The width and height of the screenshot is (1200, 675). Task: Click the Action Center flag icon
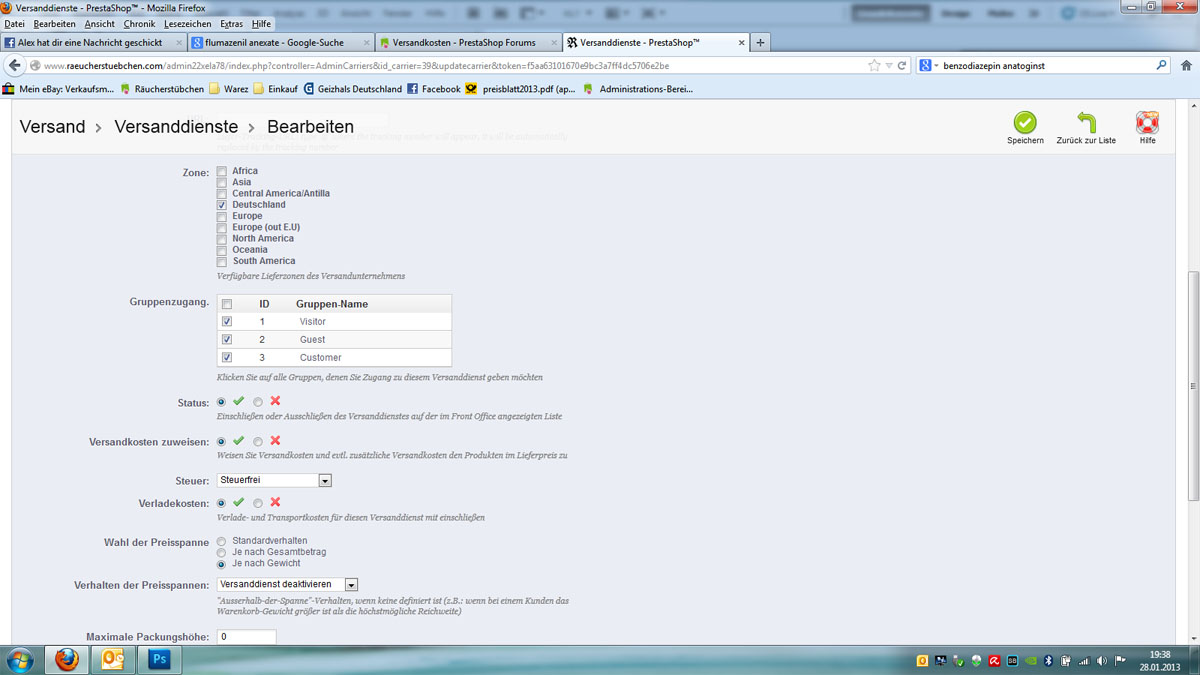(x=1120, y=661)
